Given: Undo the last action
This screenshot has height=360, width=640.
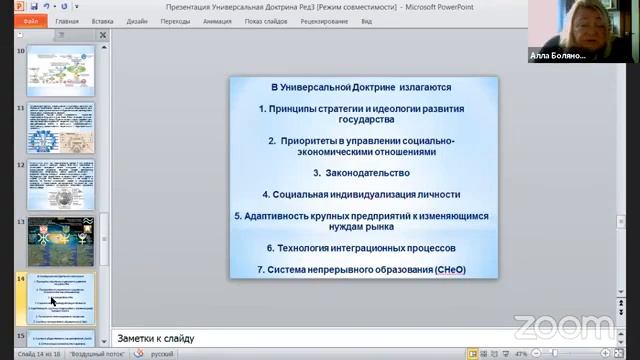Looking at the screenshot, I should click(x=46, y=7).
